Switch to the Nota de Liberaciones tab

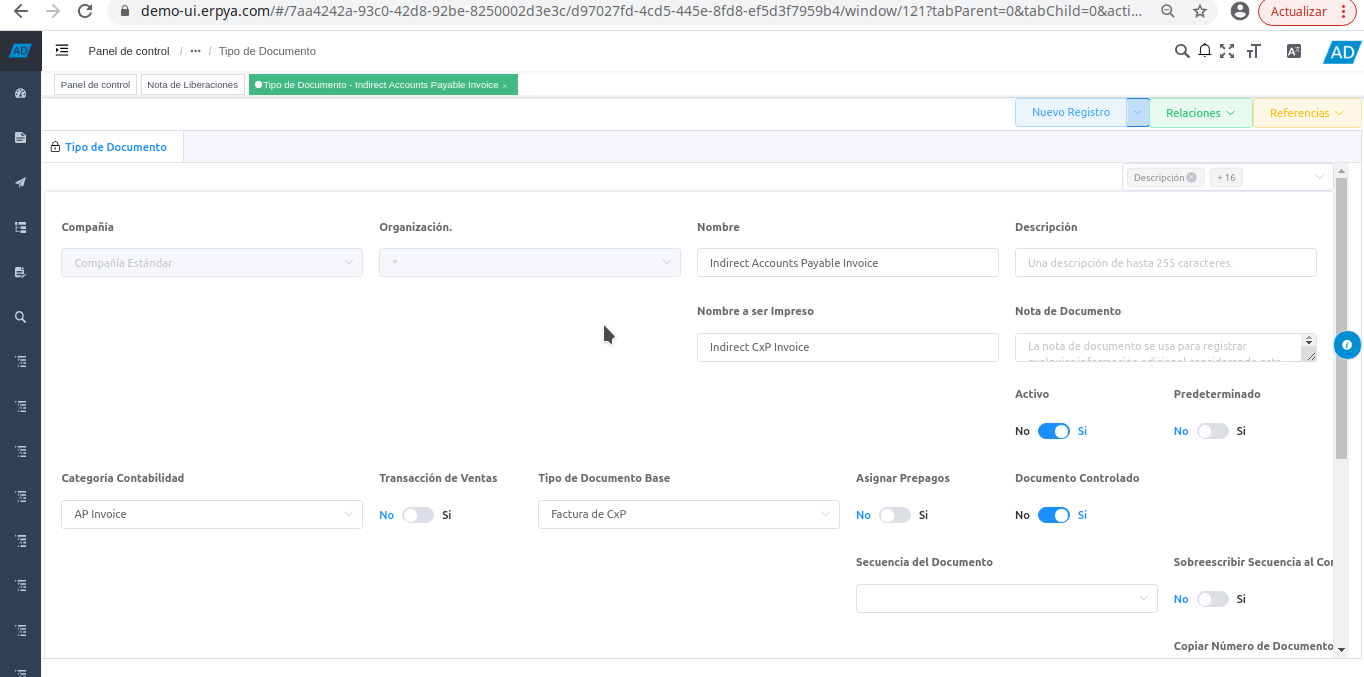point(193,85)
